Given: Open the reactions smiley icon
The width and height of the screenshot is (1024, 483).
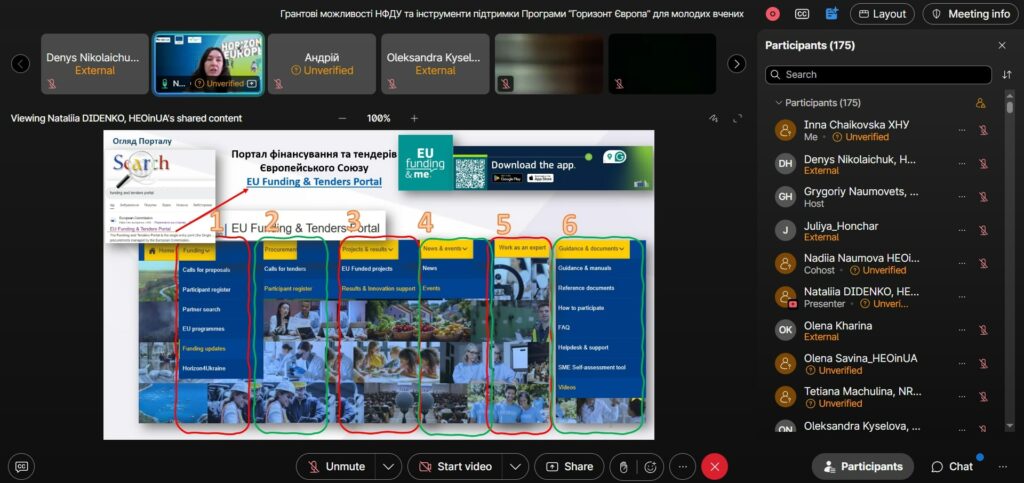Looking at the screenshot, I should 651,466.
